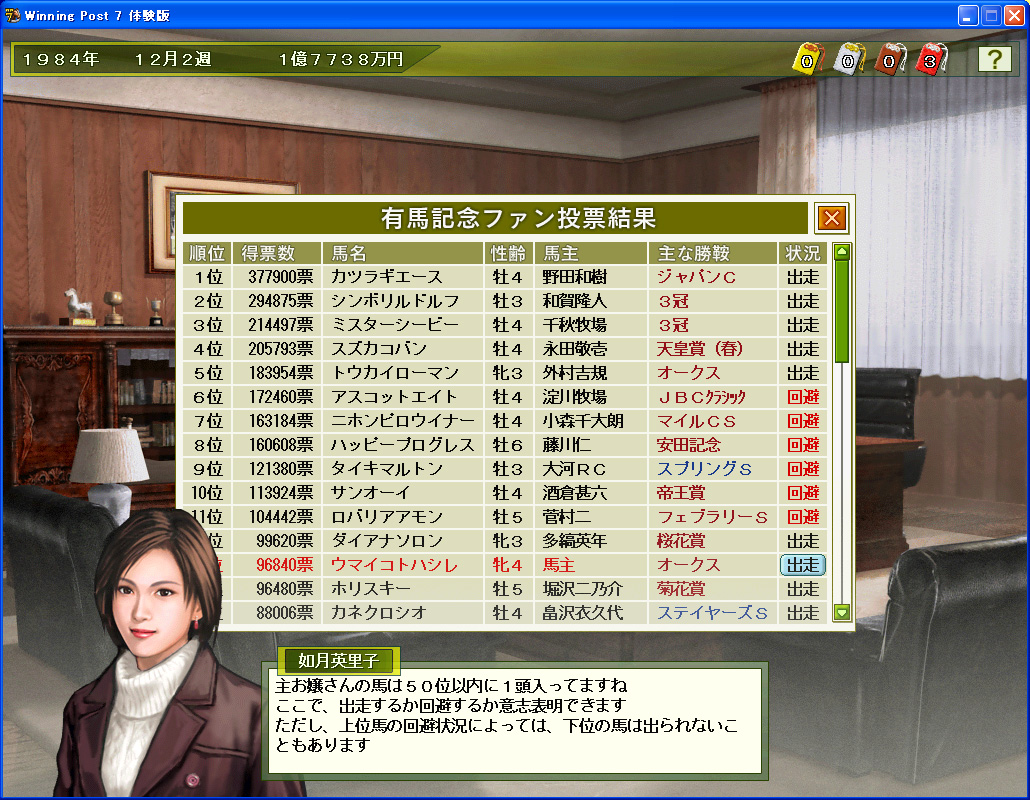The image size is (1030, 800).
Task: Click owner name 千秋牧場
Action: coord(574,324)
